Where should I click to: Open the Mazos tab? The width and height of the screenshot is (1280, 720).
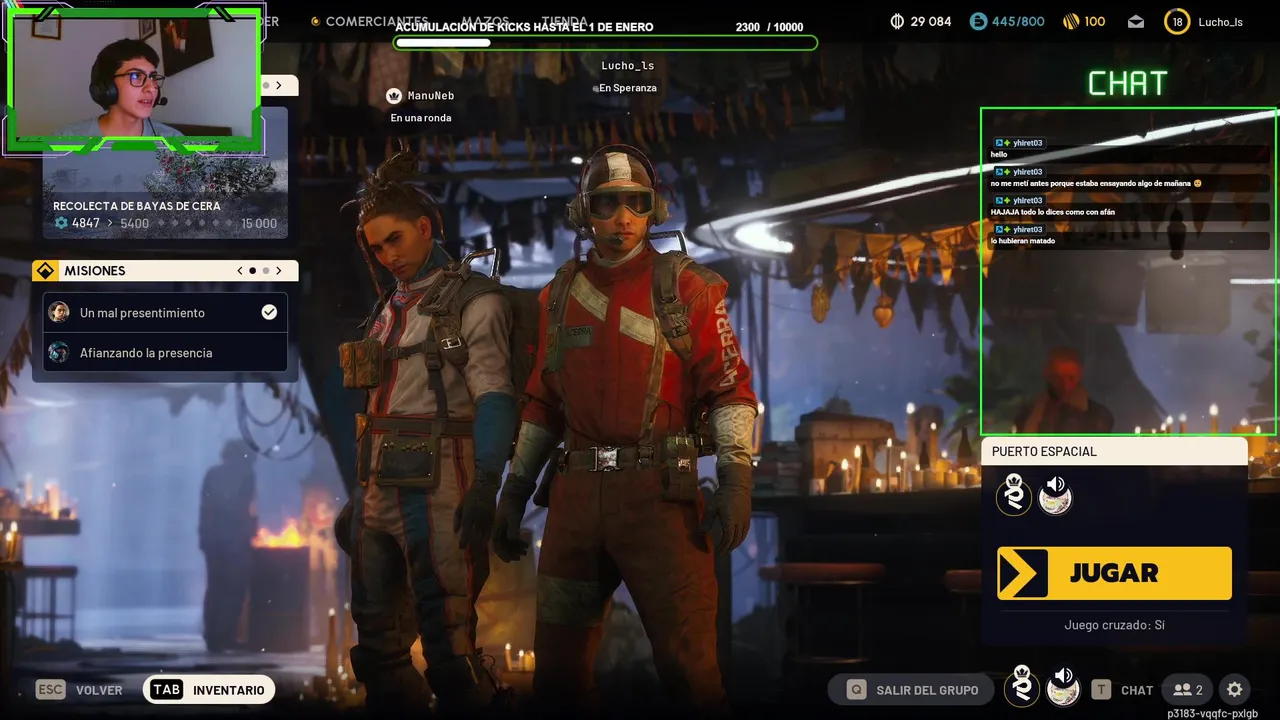[485, 21]
